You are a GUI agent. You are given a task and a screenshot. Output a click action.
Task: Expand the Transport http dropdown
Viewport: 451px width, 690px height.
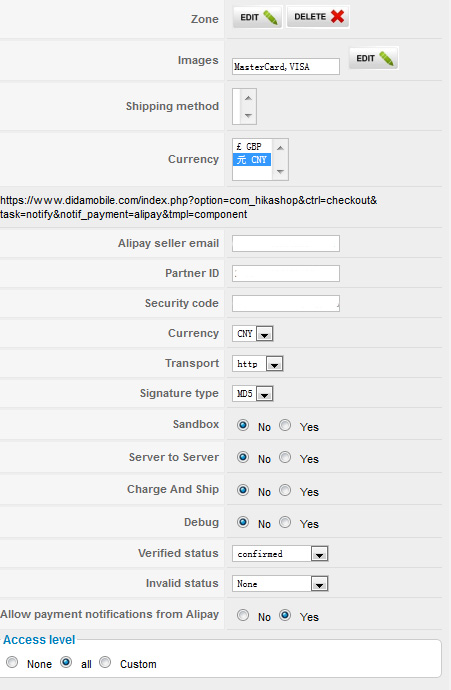[257, 364]
